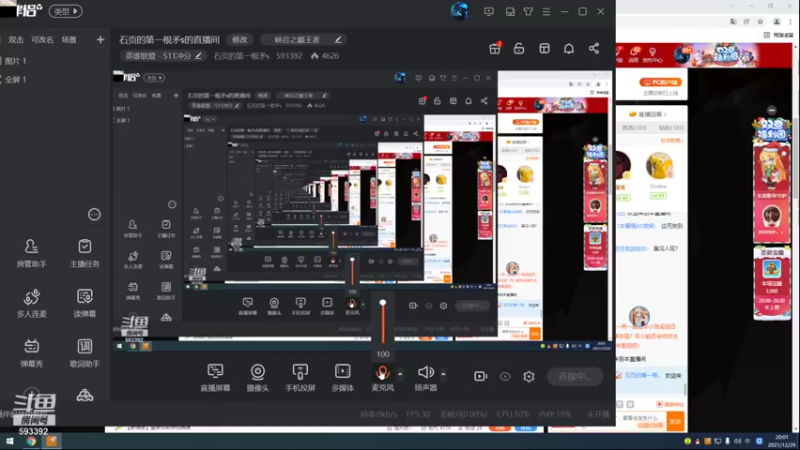
Task: Open 主播任务 streamer tasks
Action: click(85, 254)
